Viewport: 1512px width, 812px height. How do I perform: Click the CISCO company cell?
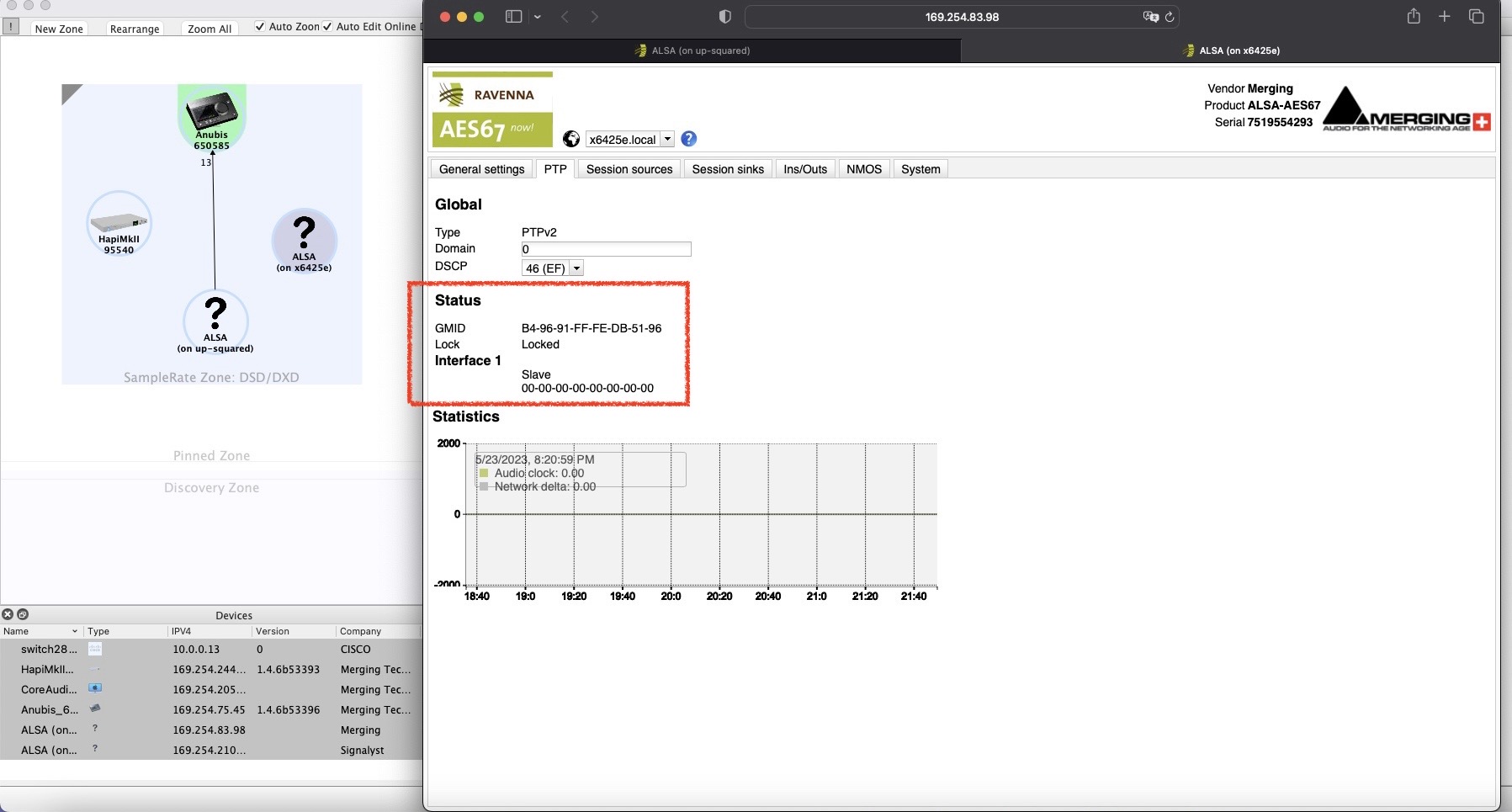pyautogui.click(x=355, y=649)
